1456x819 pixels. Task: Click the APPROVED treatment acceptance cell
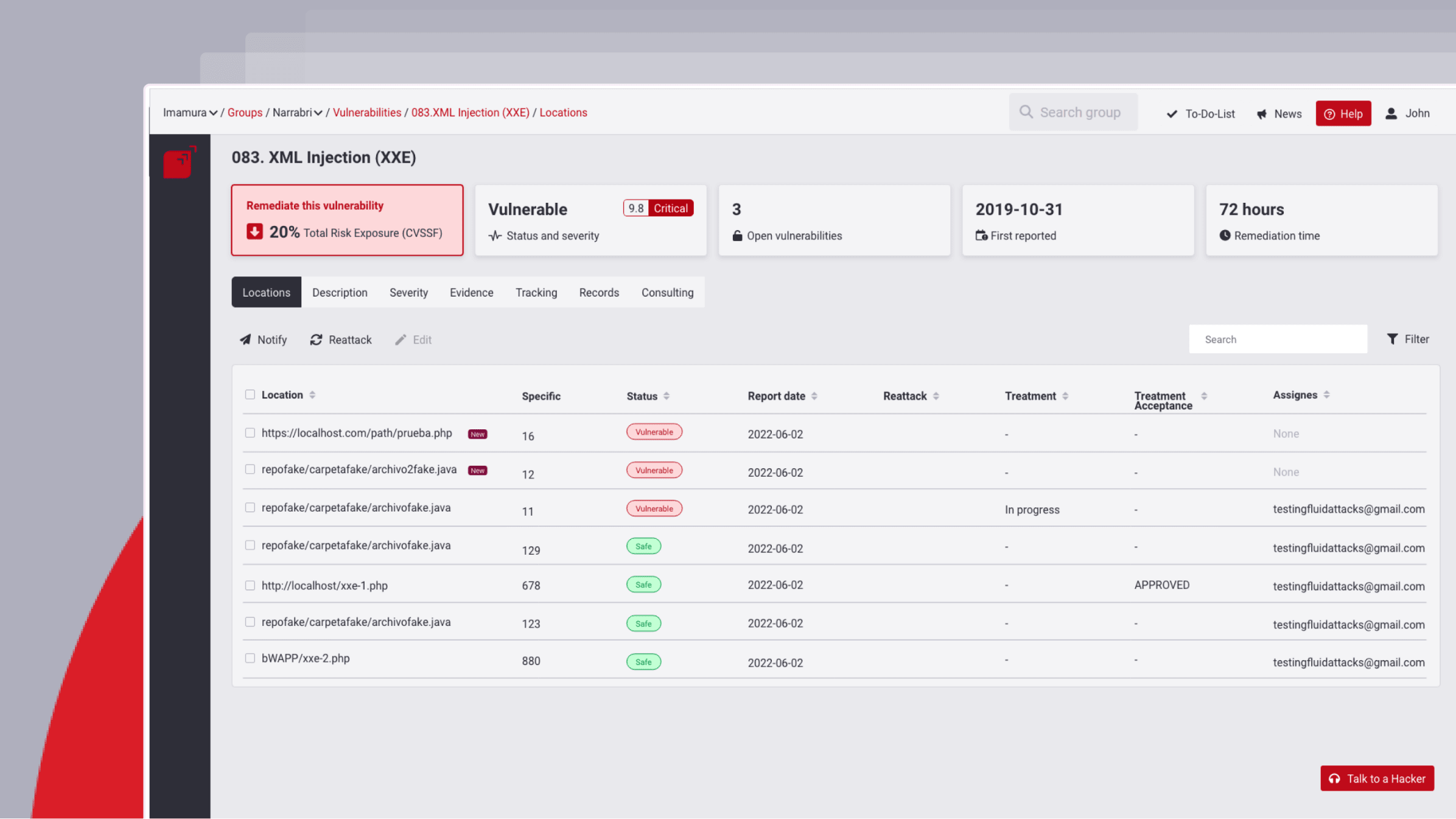click(1161, 585)
